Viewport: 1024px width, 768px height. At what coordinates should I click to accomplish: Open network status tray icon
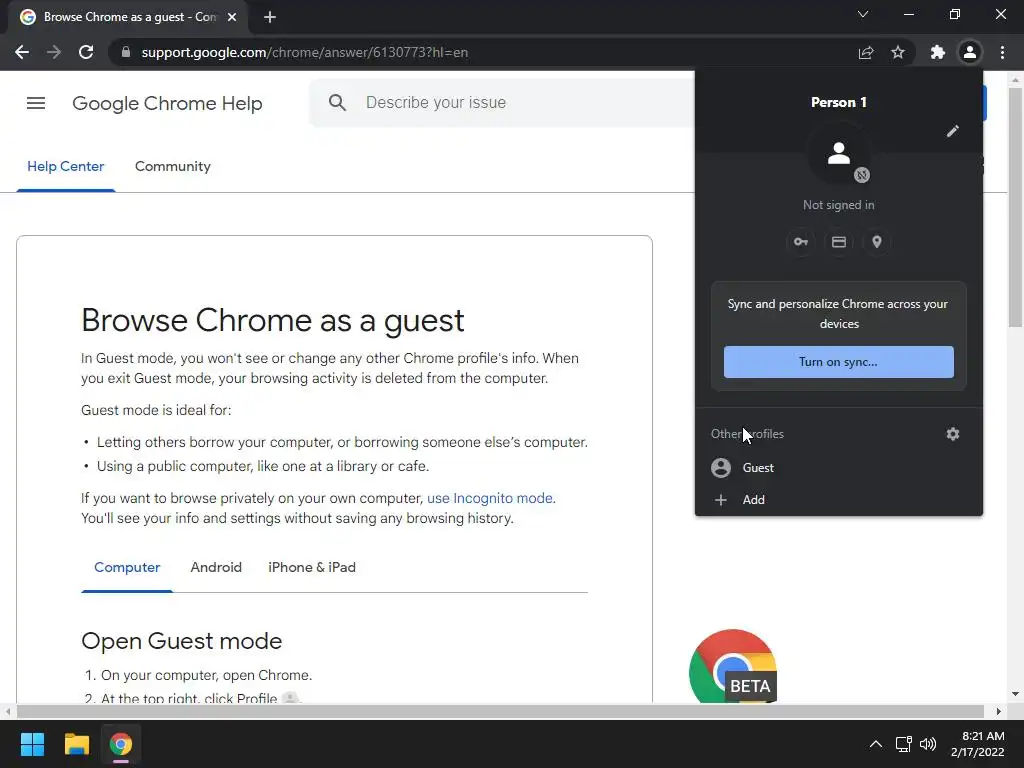904,744
